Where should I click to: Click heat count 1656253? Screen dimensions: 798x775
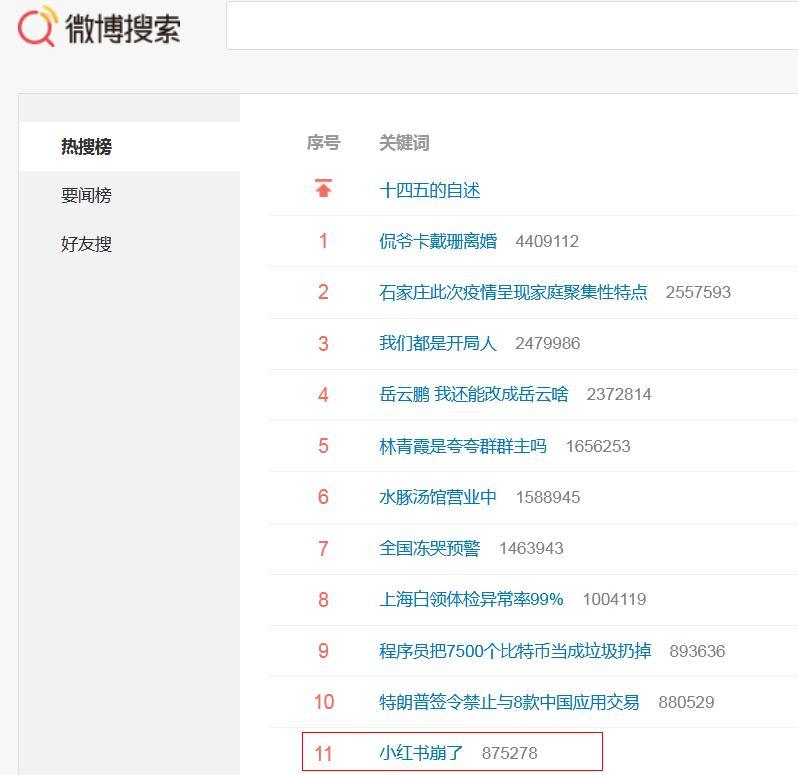click(598, 446)
